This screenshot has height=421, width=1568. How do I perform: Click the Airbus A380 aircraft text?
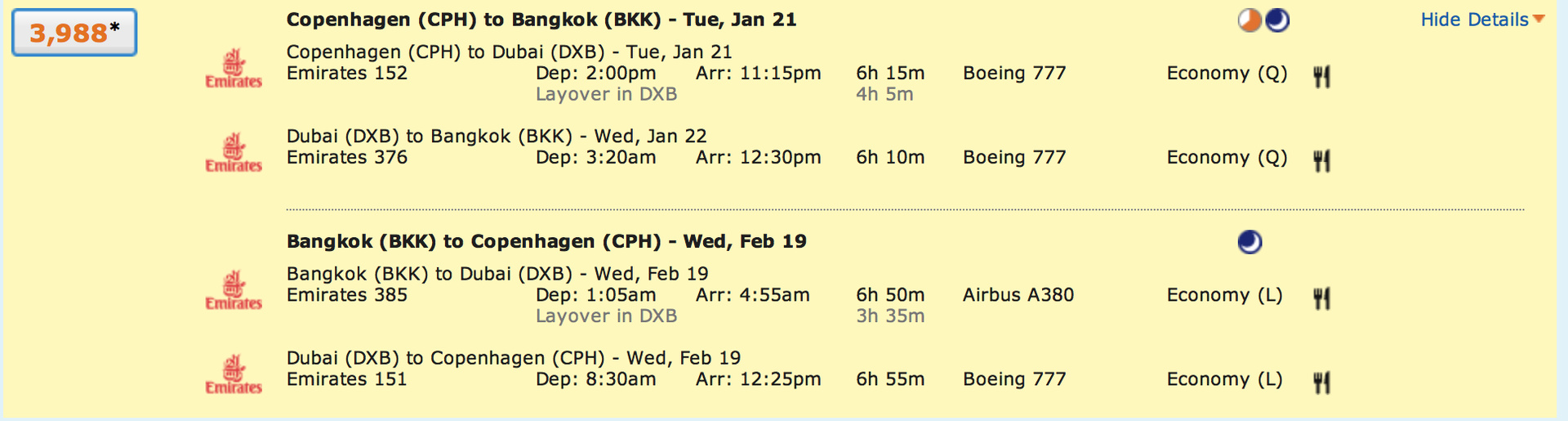1018,295
